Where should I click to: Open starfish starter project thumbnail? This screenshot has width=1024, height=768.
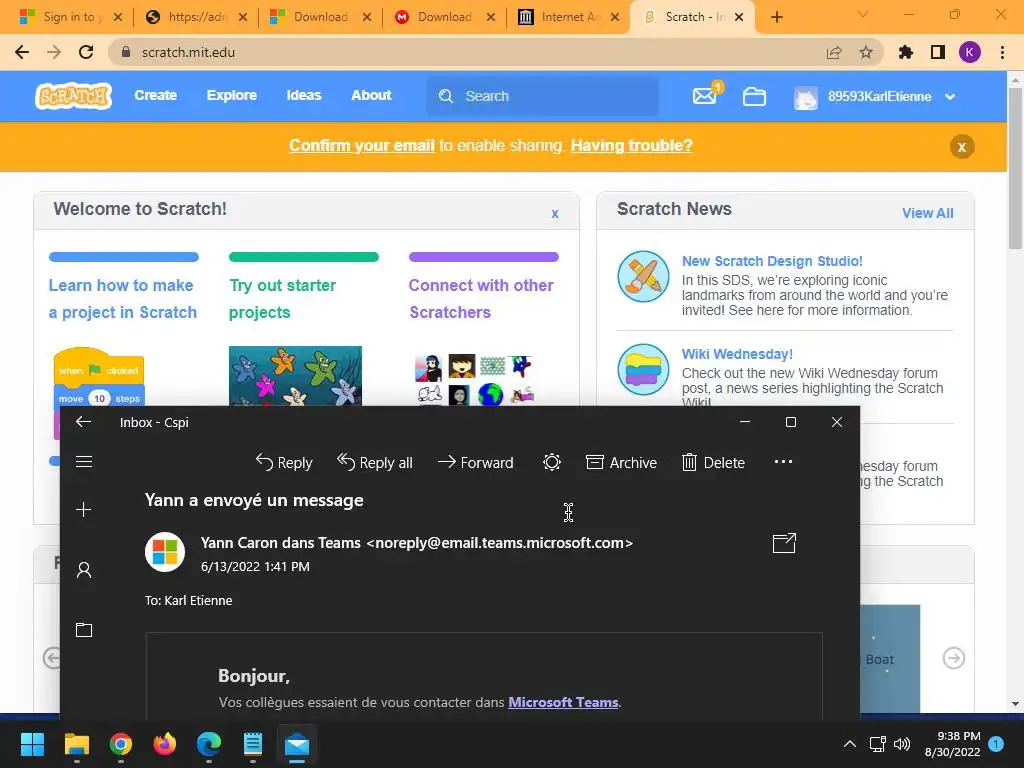pyautogui.click(x=295, y=376)
